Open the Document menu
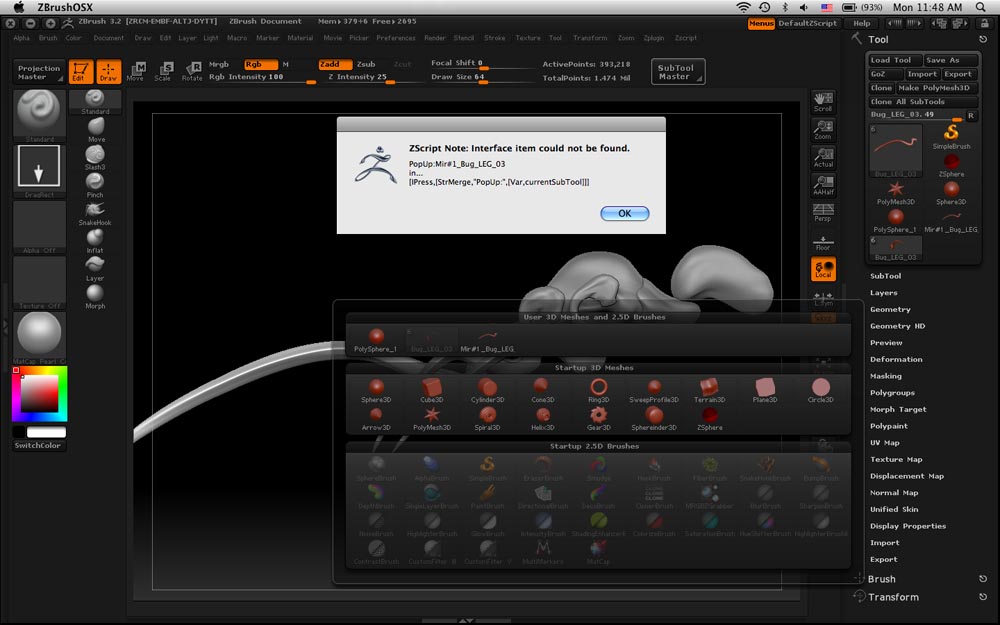This screenshot has height=625, width=1000. coord(108,38)
